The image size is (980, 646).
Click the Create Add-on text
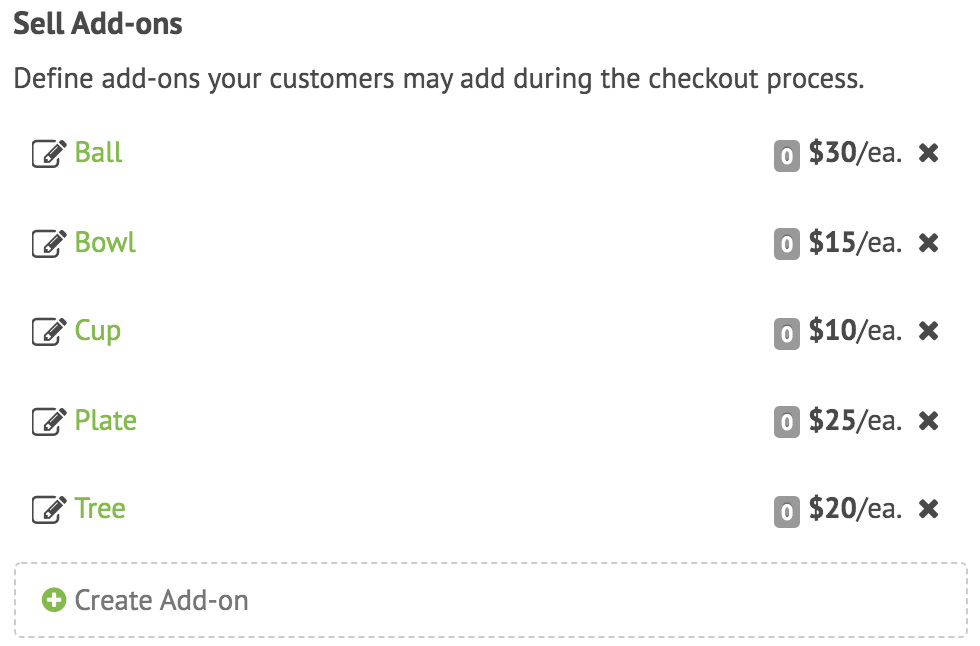(x=161, y=600)
